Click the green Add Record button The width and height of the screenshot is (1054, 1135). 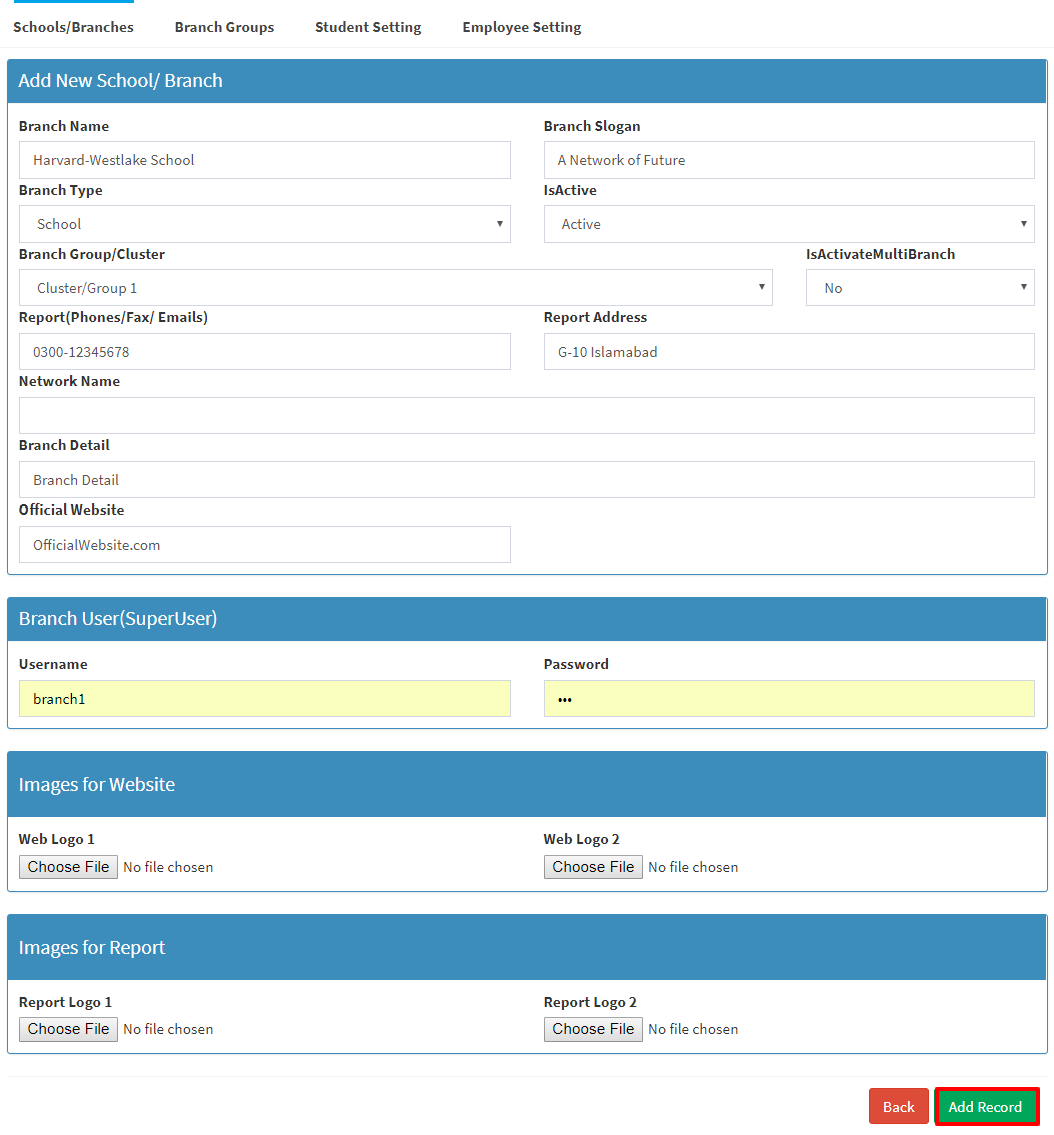click(986, 1106)
